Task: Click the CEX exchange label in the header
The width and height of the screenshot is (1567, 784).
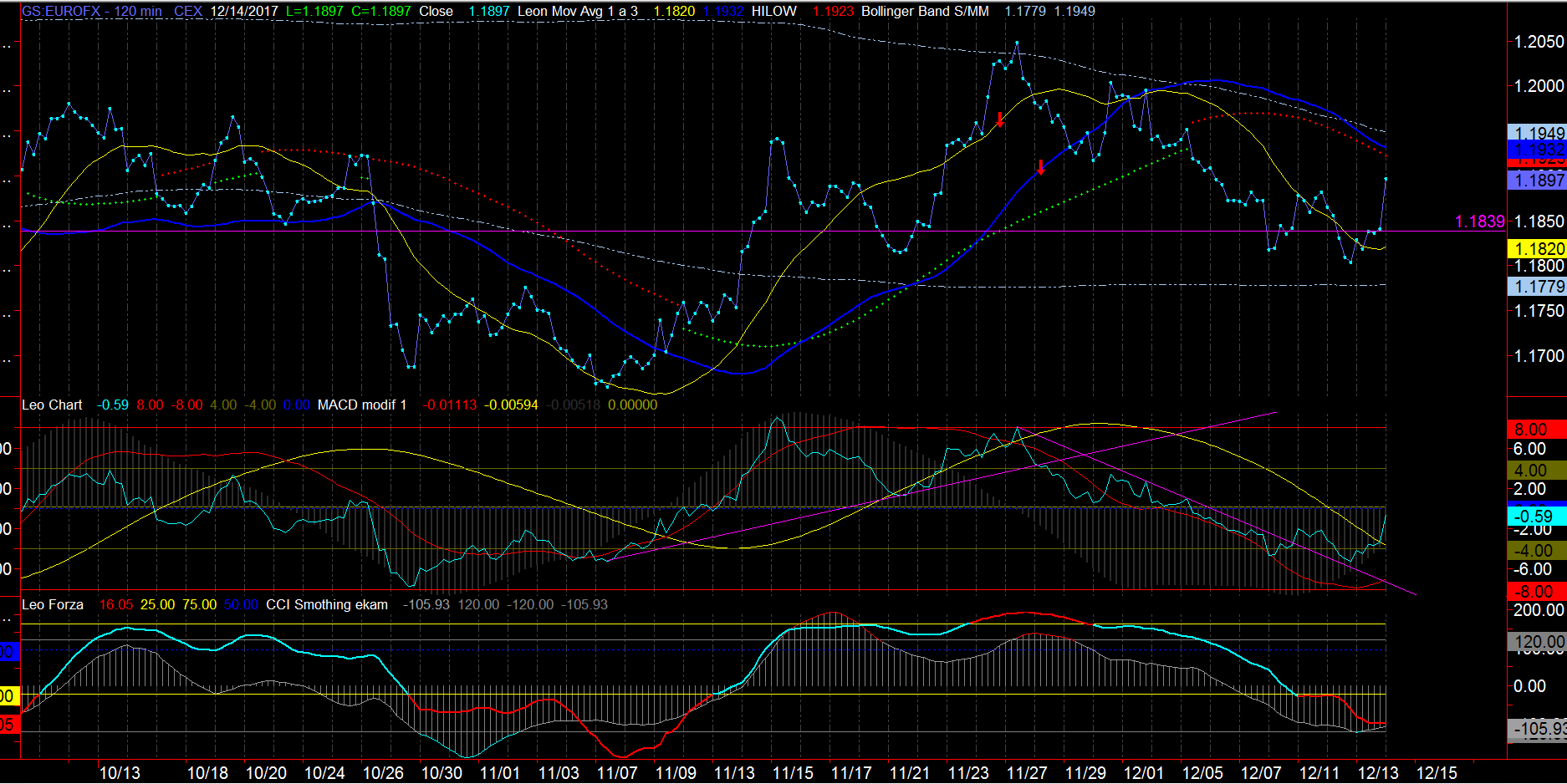Action: coord(188,11)
